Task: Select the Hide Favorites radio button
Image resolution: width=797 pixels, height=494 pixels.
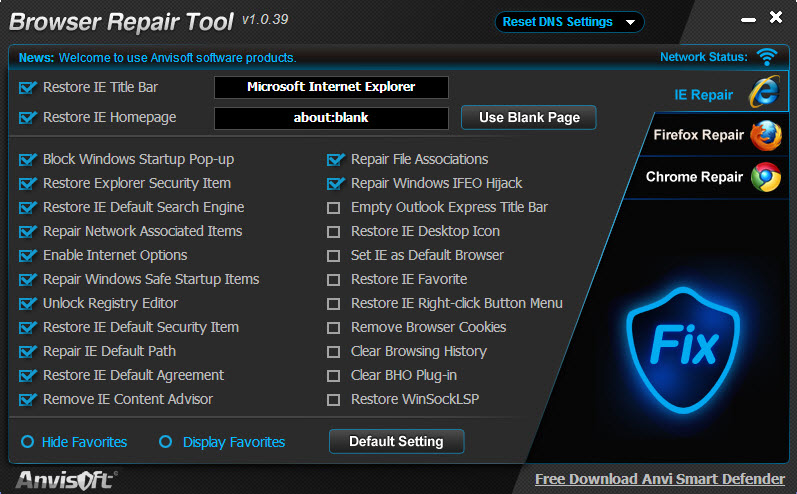Action: [27, 442]
